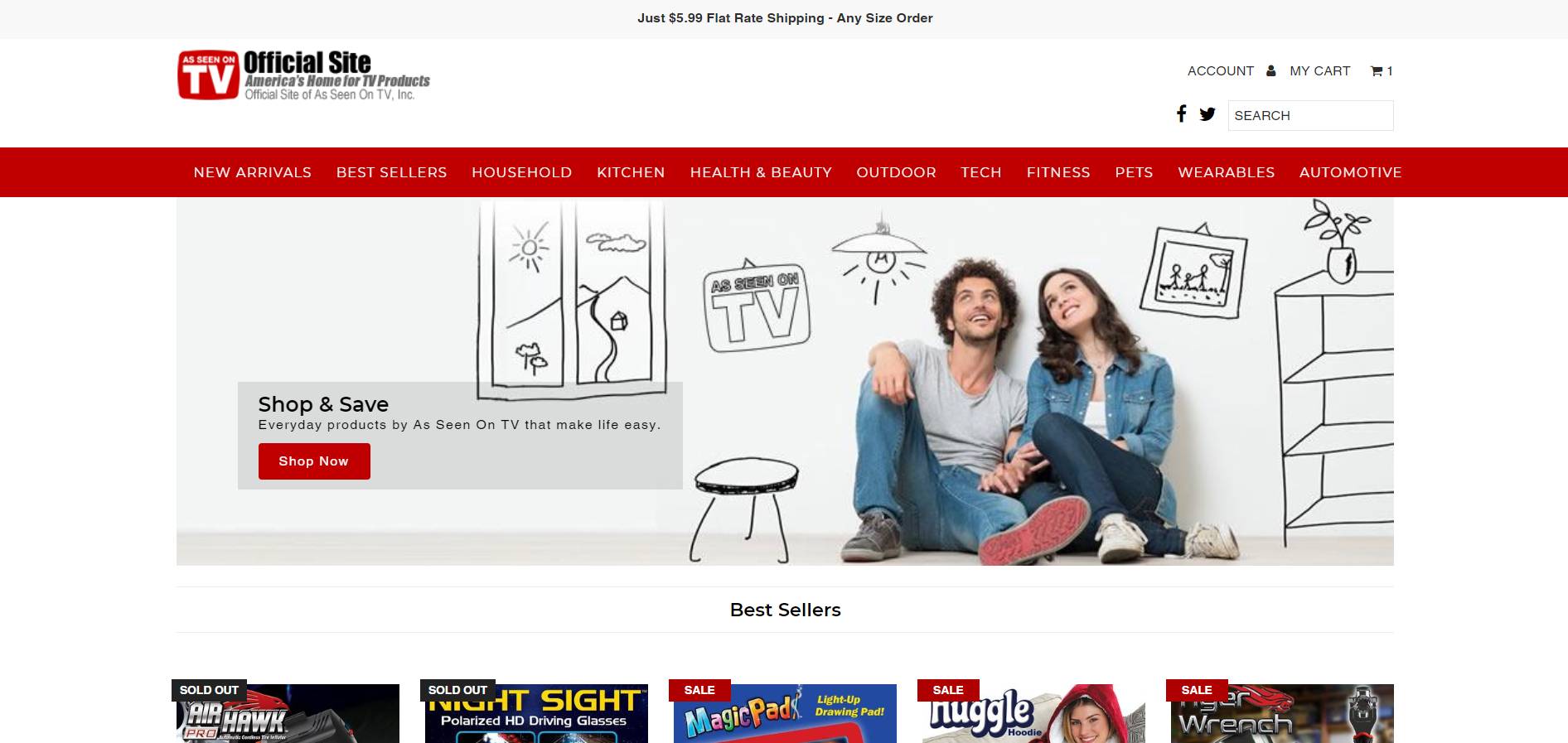The image size is (1568, 743).
Task: Open the Night Sight glasses product thumbnail
Action: click(x=536, y=713)
